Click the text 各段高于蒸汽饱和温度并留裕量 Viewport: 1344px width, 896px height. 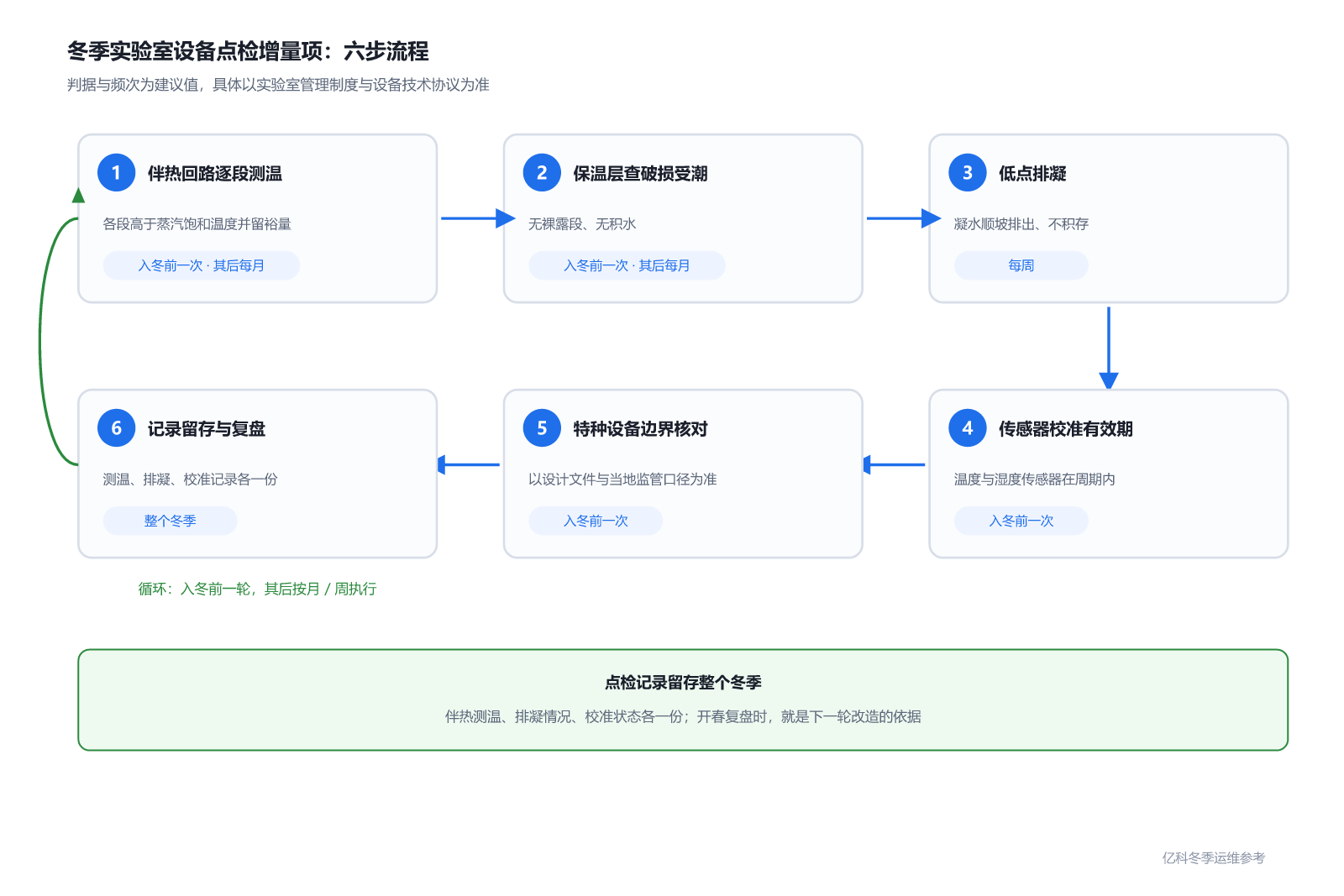pos(197,224)
